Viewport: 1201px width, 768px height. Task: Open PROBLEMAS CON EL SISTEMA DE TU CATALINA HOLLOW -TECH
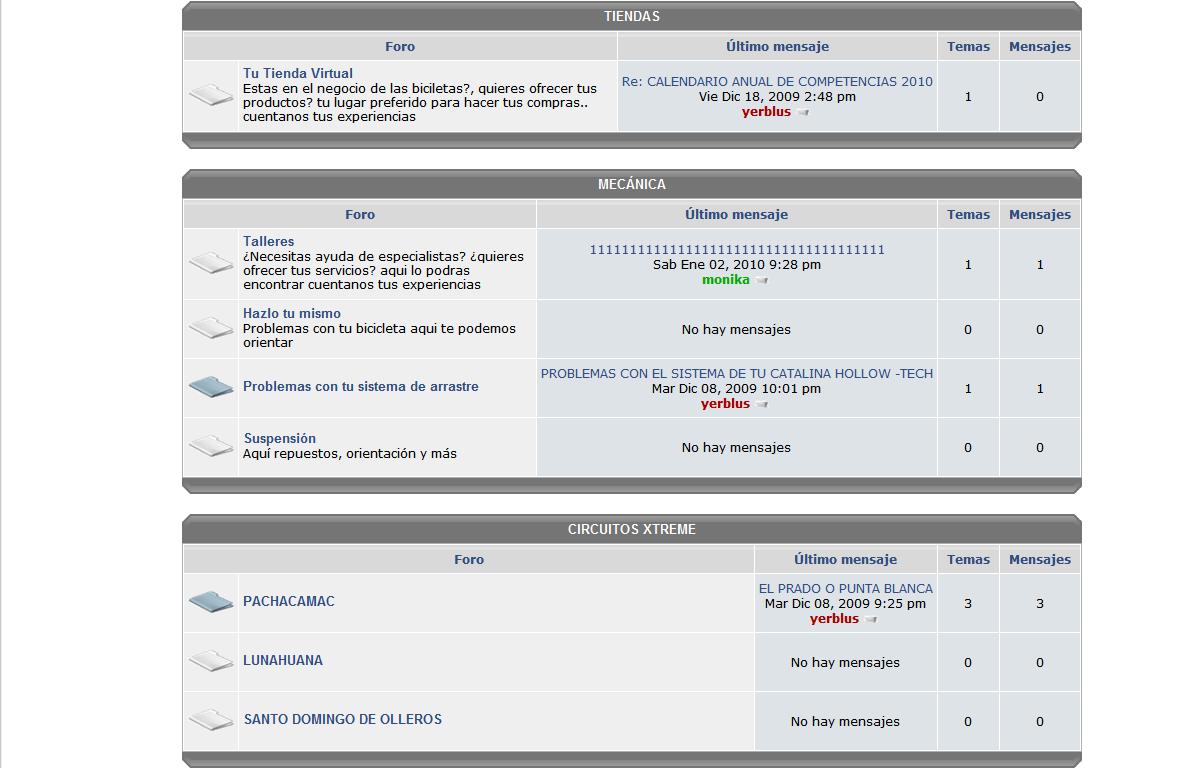click(737, 374)
